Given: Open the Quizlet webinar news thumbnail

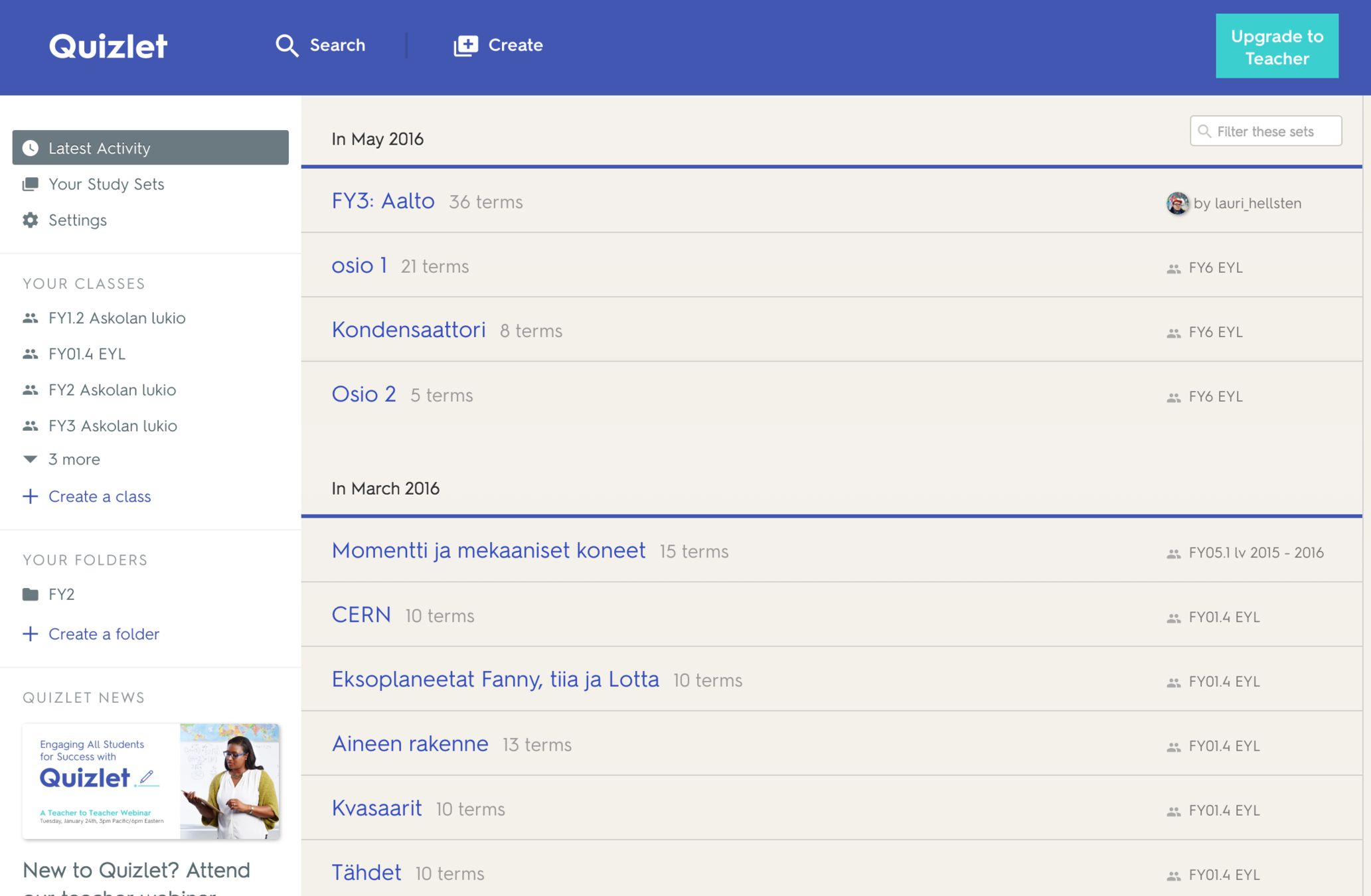Looking at the screenshot, I should [x=151, y=781].
